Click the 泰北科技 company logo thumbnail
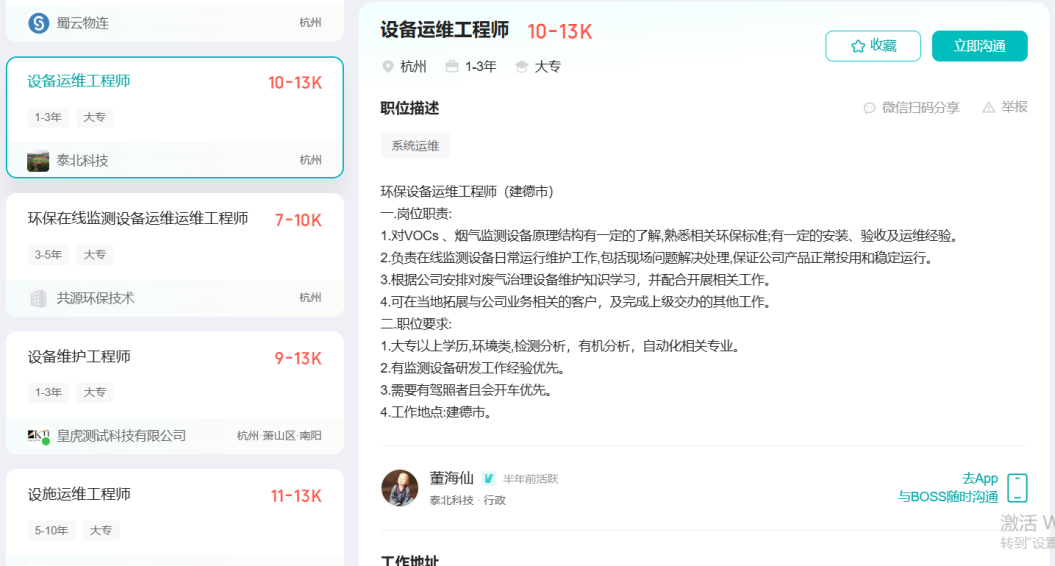This screenshot has width=1055, height=566. coord(38,161)
